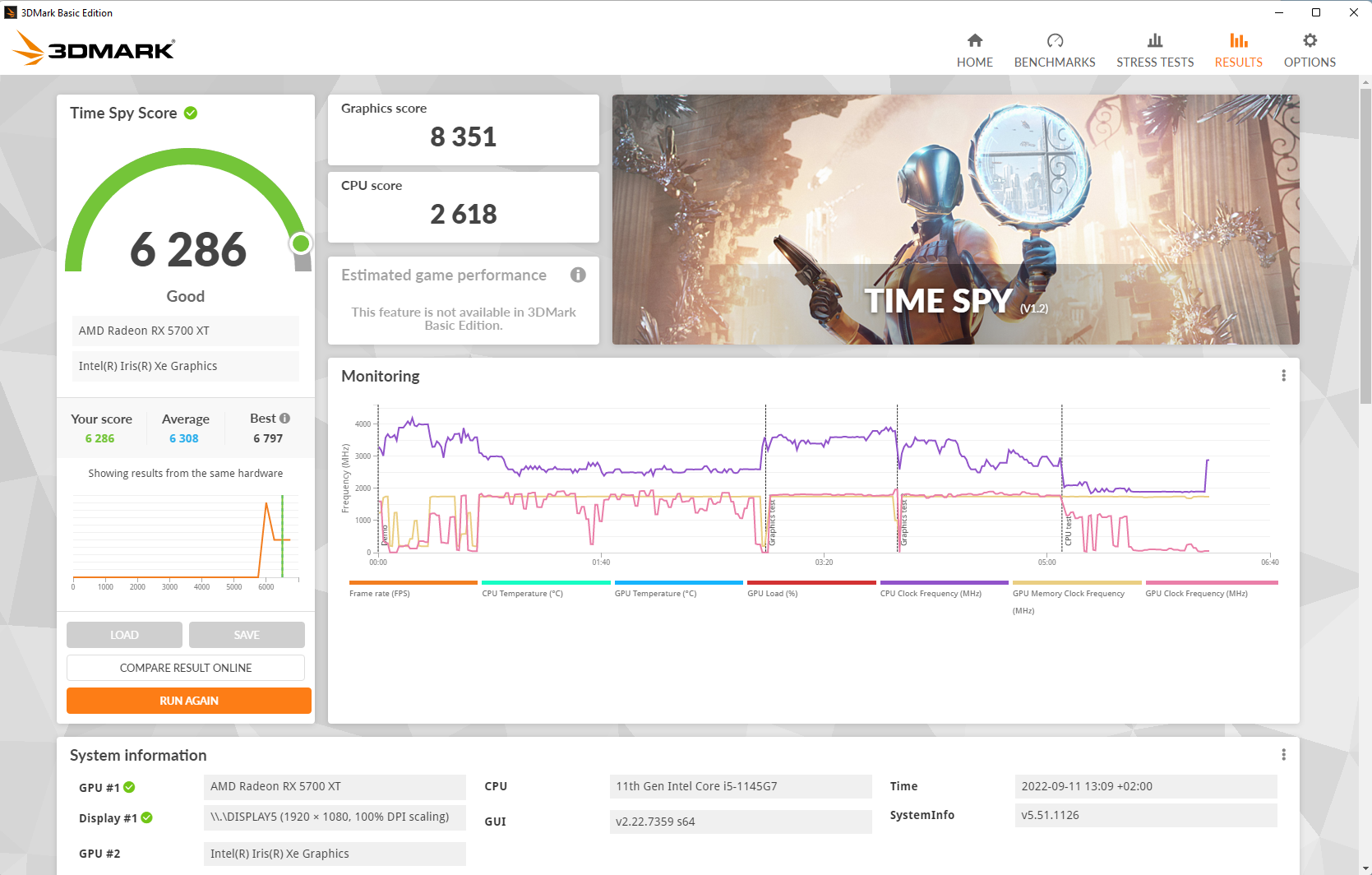
Task: Click Graphics score value 8 351
Action: coord(464,137)
